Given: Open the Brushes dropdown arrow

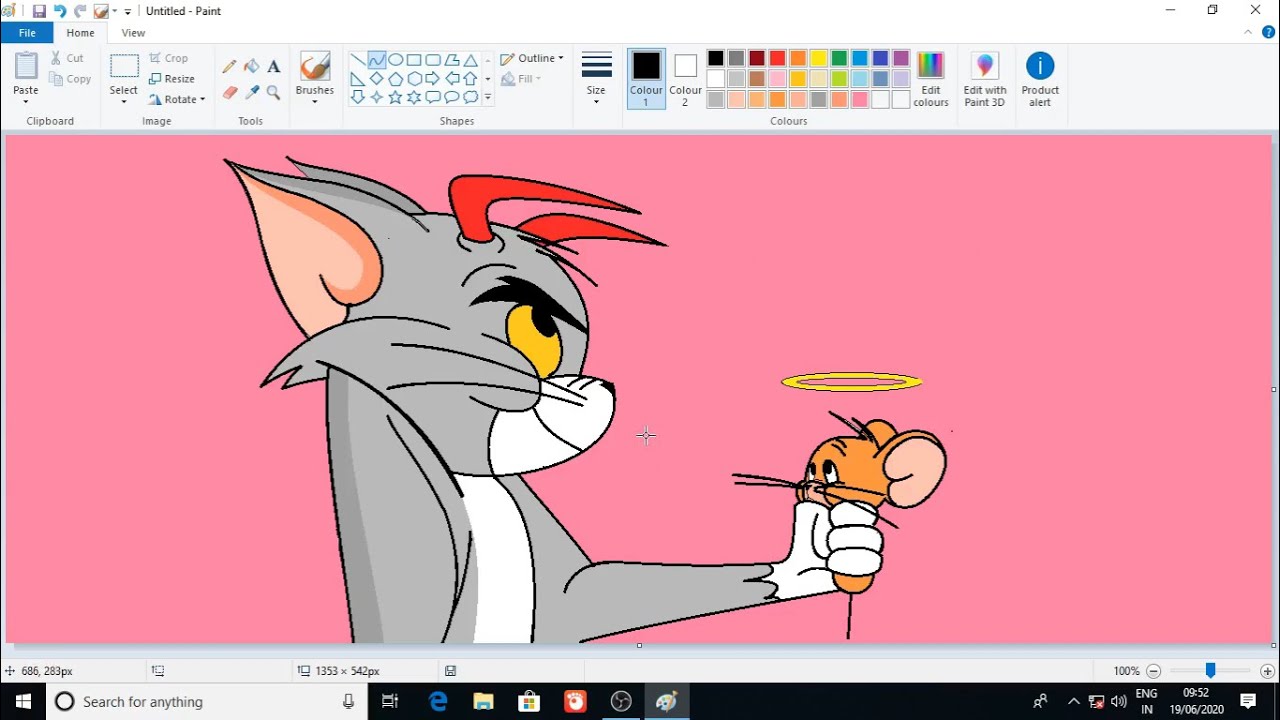Looking at the screenshot, I should [x=314, y=101].
